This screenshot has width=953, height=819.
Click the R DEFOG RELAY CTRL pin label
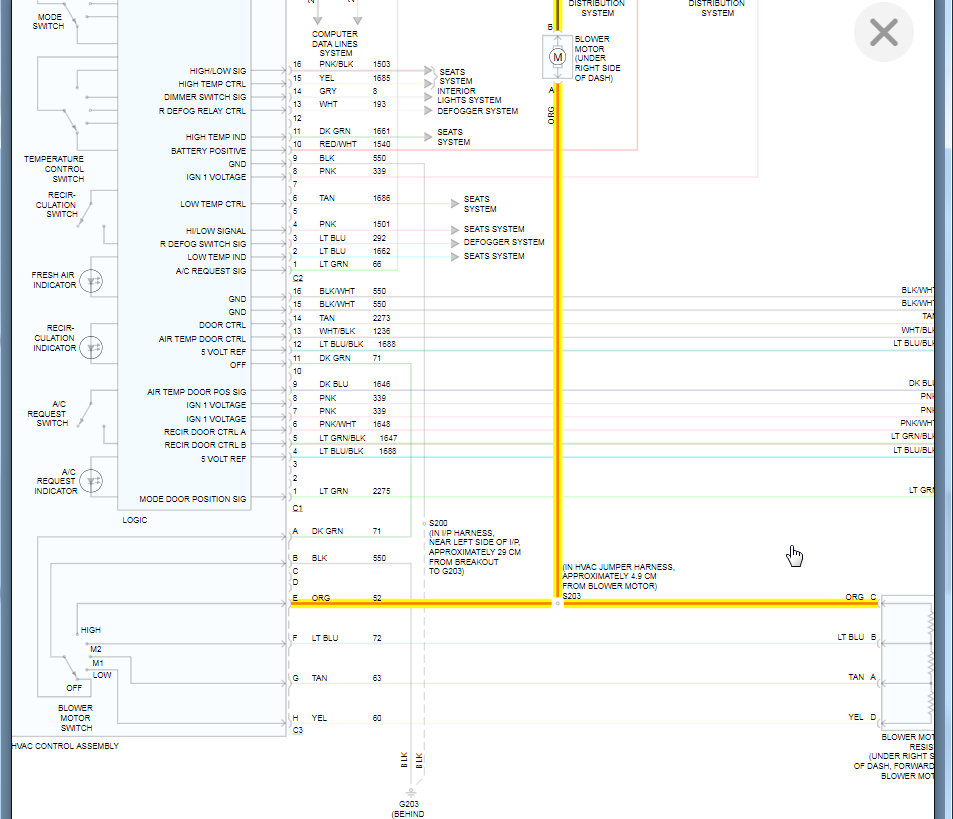coord(202,111)
